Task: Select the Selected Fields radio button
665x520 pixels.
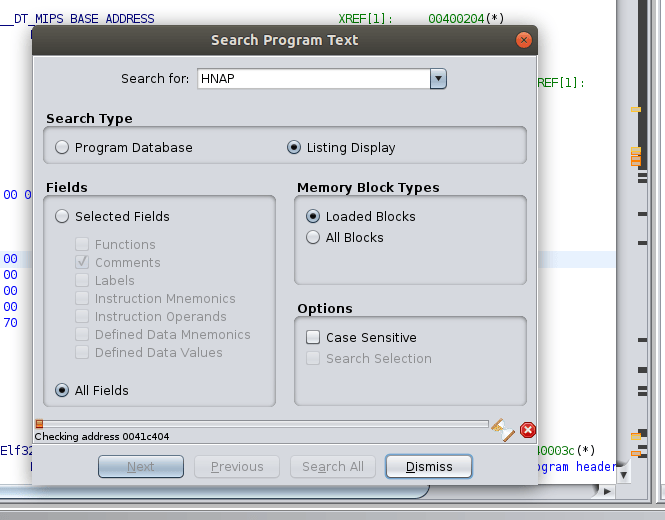Action: (63, 216)
